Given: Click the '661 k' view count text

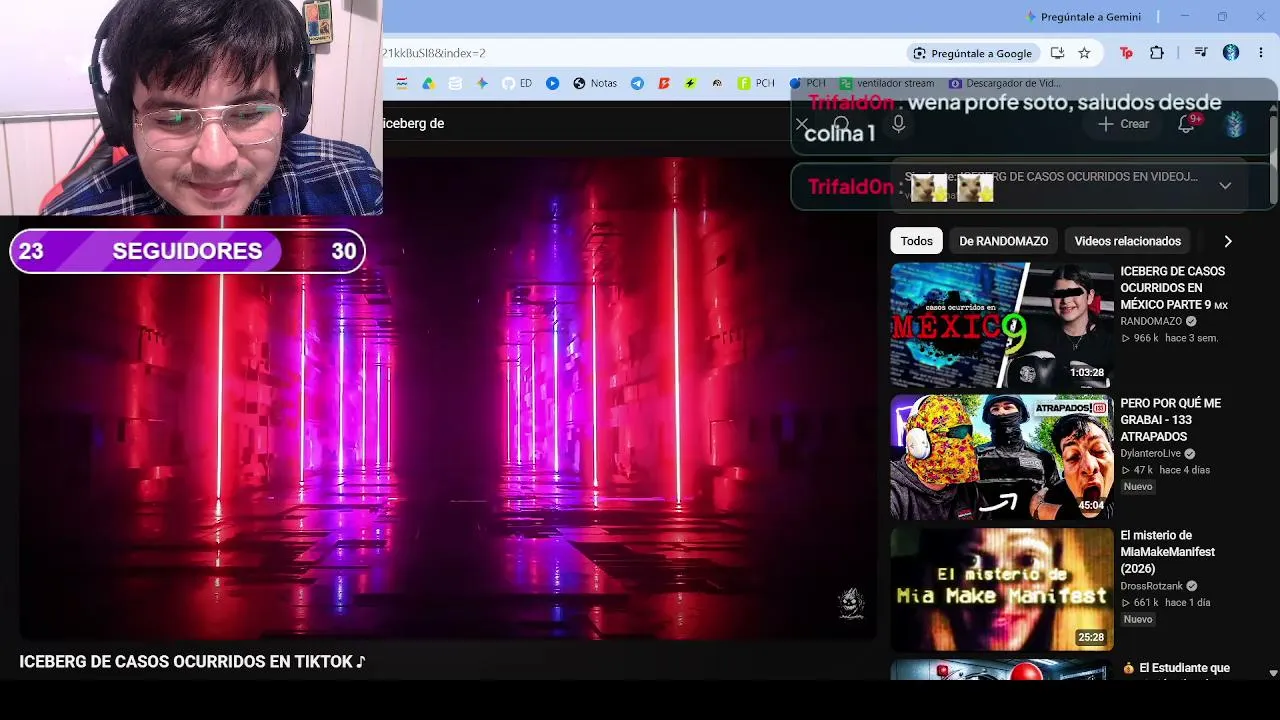Looking at the screenshot, I should click(x=1146, y=603).
